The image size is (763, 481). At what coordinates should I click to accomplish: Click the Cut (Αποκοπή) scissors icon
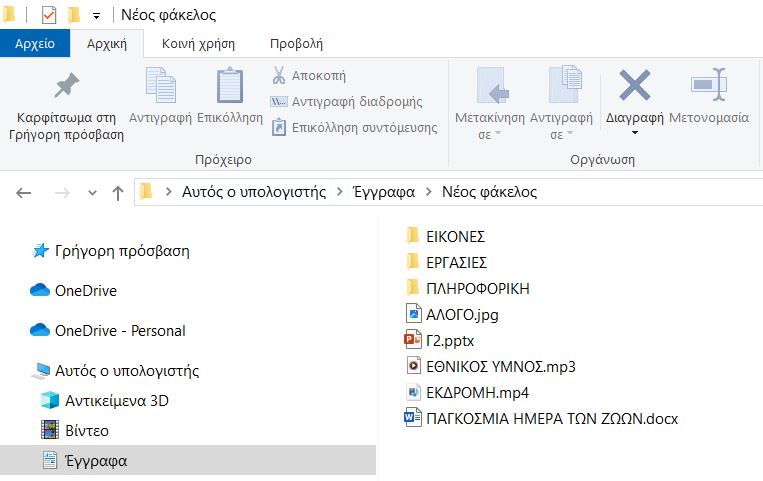pyautogui.click(x=279, y=76)
